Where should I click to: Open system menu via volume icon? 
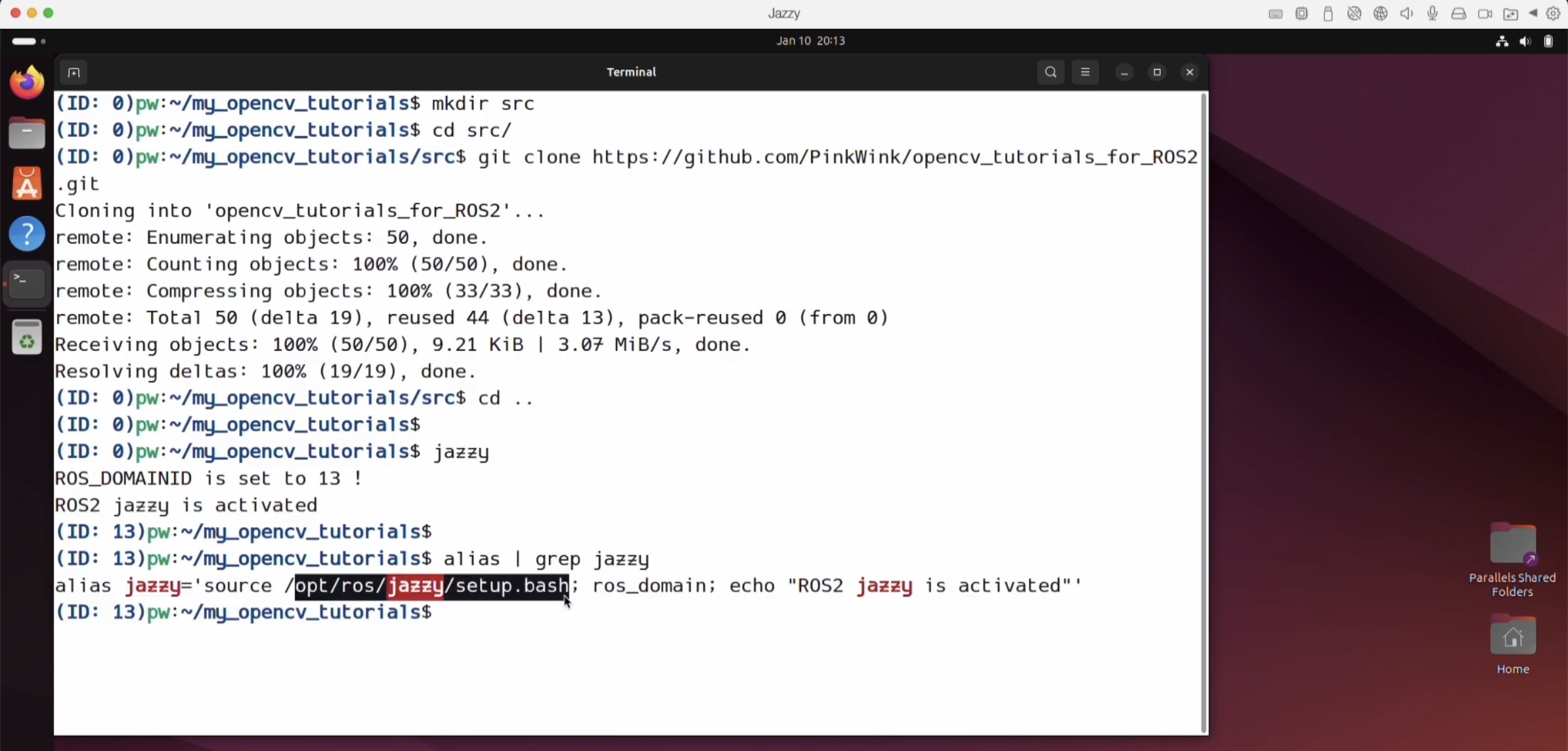pyautogui.click(x=1525, y=41)
